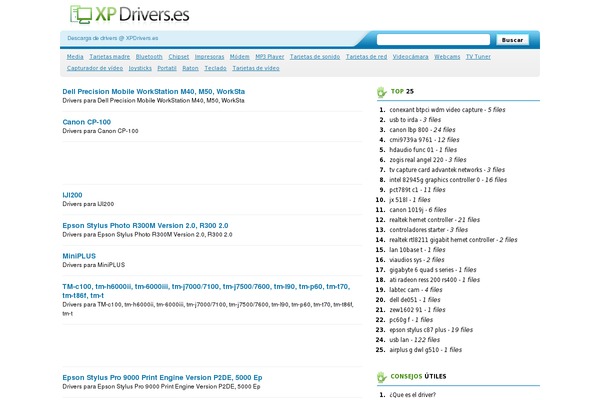Open the Raton category
Image resolution: width=600 pixels, height=400 pixels.
click(x=190, y=68)
